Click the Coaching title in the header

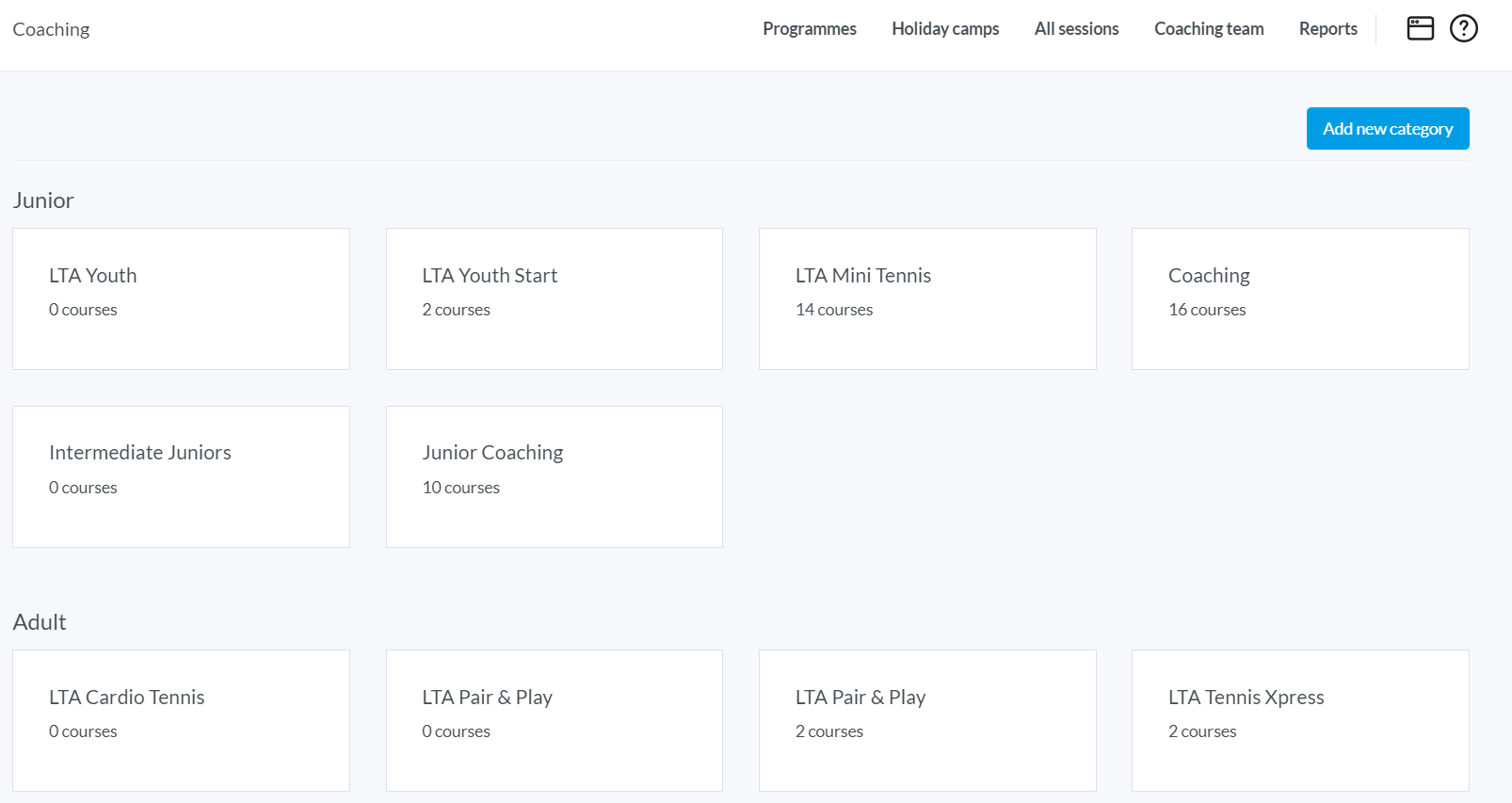point(52,29)
